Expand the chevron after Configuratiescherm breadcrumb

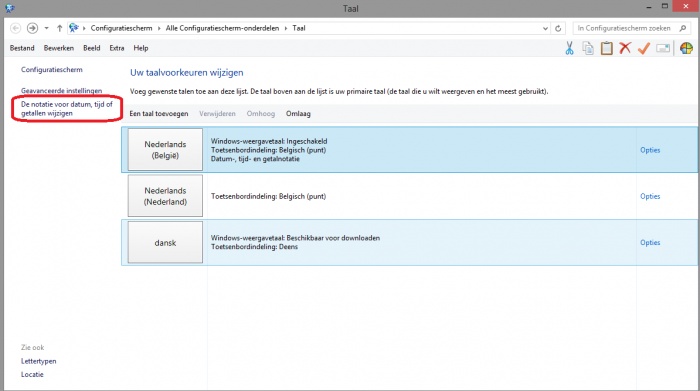tap(158, 28)
